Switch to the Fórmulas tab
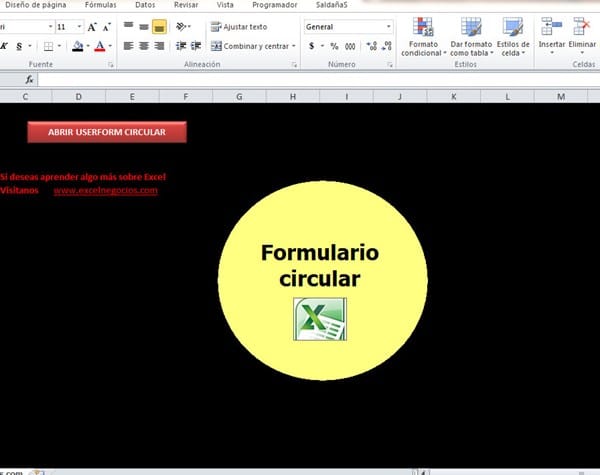Viewport: 600px width, 475px height. (x=100, y=5)
